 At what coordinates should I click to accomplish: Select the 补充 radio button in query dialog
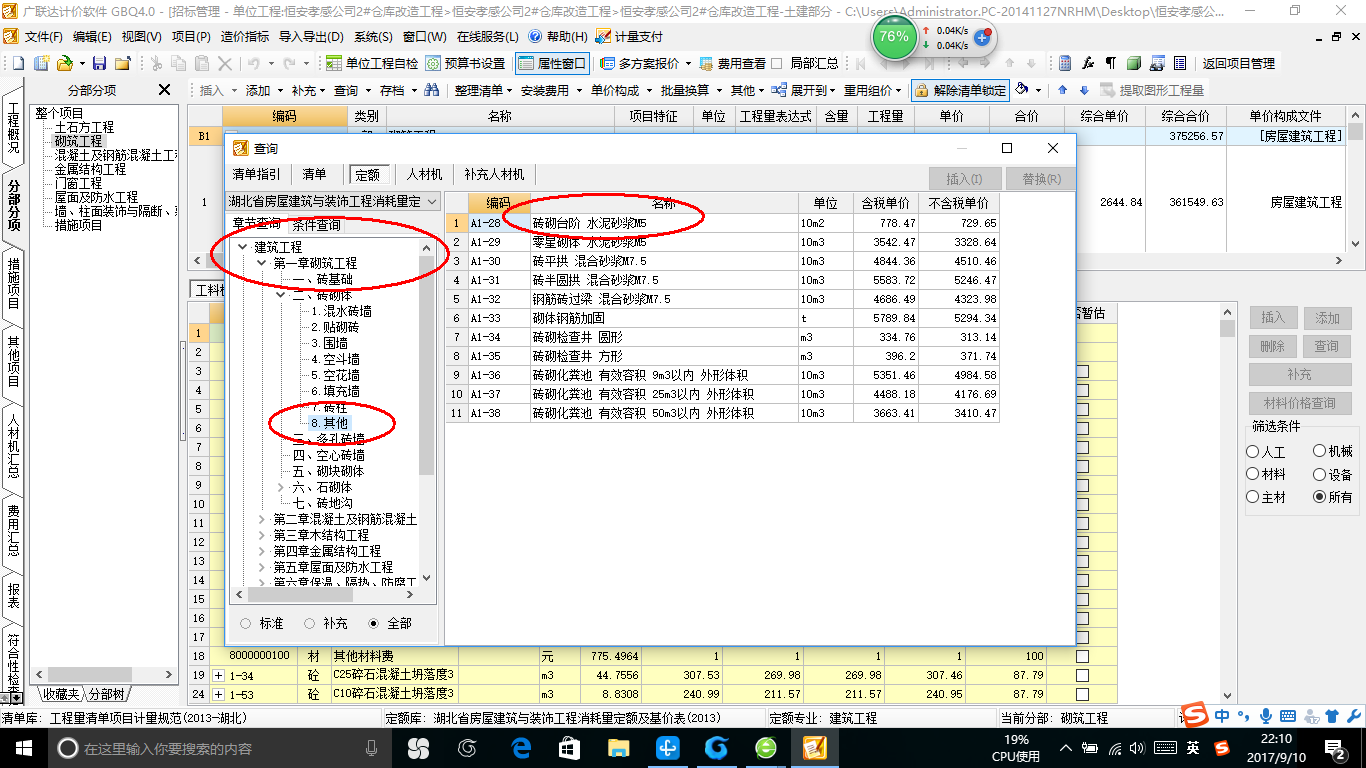pos(310,623)
